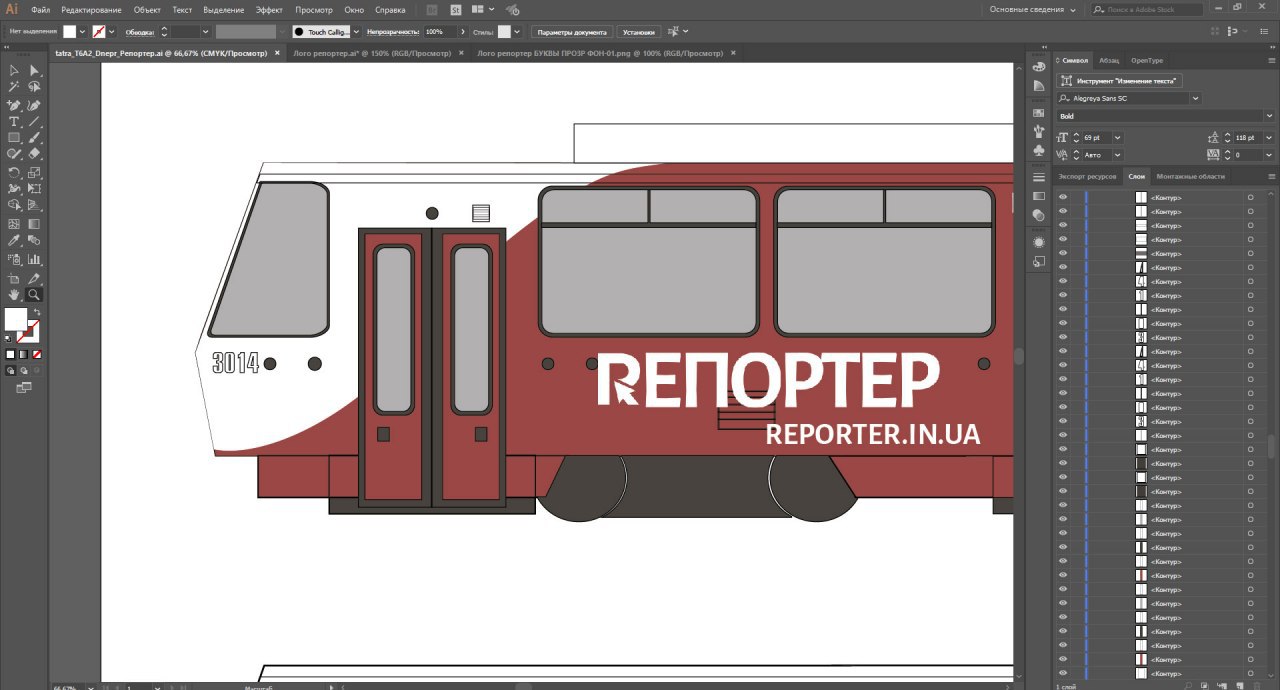Viewport: 1280px width, 690px height.
Task: Enable Draw Normal mode
Action: (x=11, y=370)
